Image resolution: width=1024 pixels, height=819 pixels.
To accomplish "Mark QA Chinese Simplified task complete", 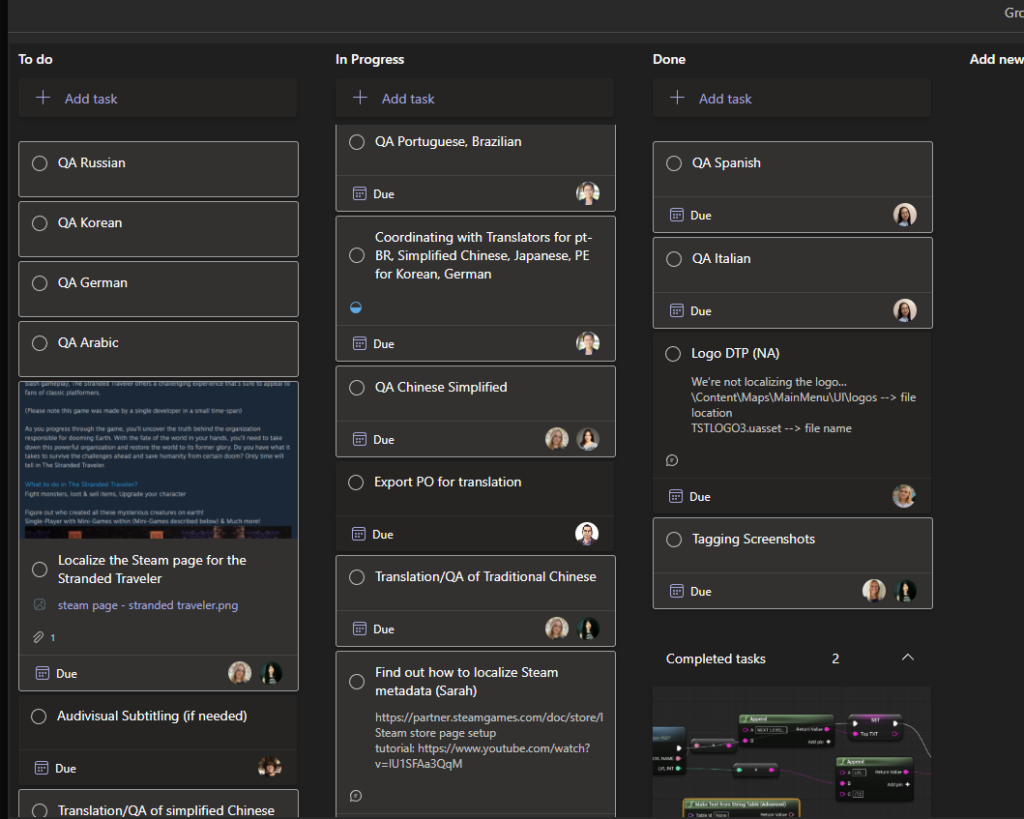I will pos(356,387).
